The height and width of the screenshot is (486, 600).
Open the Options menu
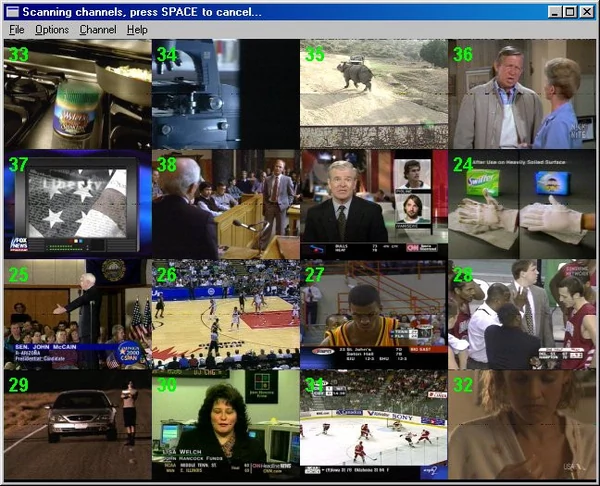52,29
